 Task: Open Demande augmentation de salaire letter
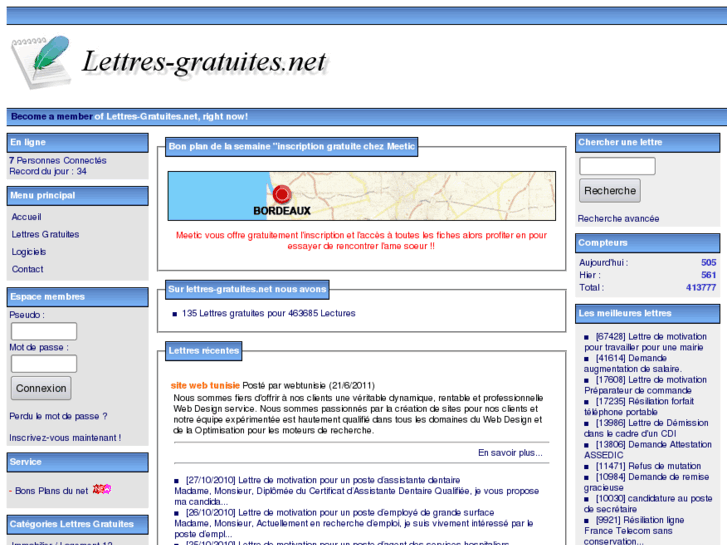point(633,364)
